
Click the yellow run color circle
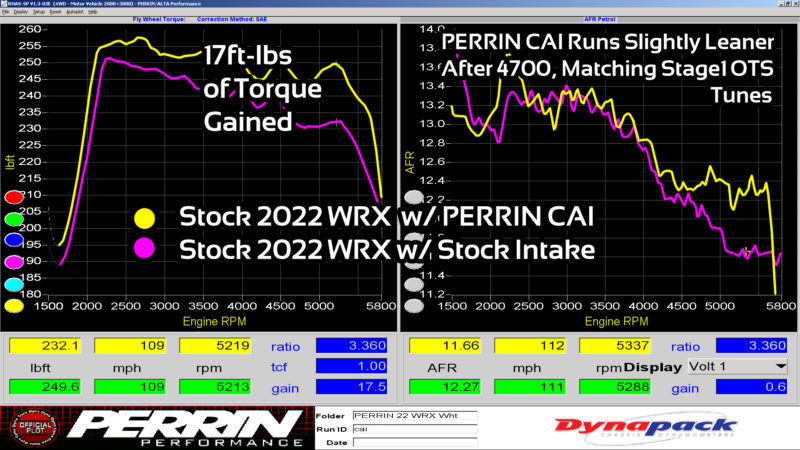pos(14,306)
